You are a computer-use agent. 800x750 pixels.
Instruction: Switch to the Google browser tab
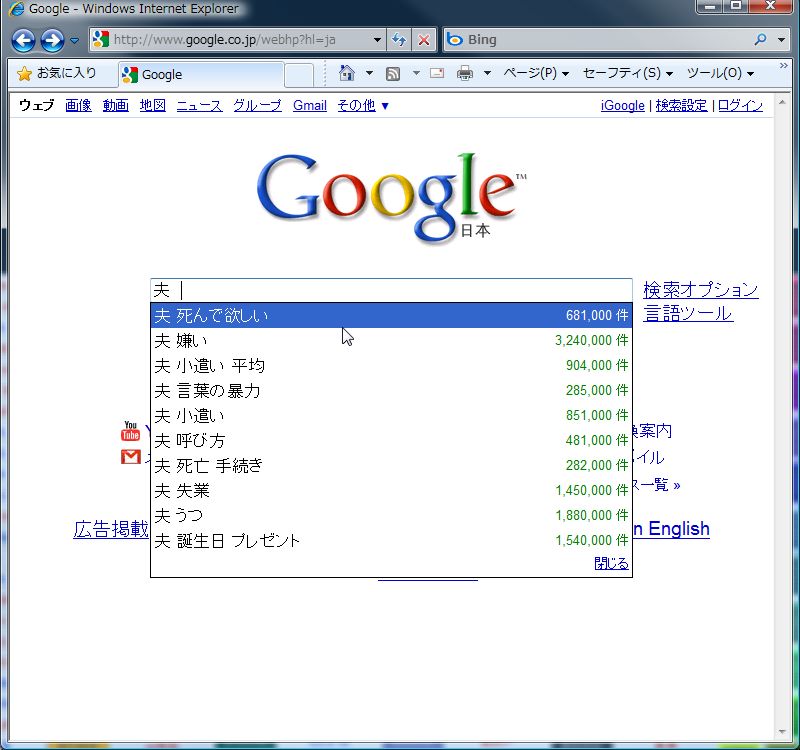pyautogui.click(x=198, y=74)
